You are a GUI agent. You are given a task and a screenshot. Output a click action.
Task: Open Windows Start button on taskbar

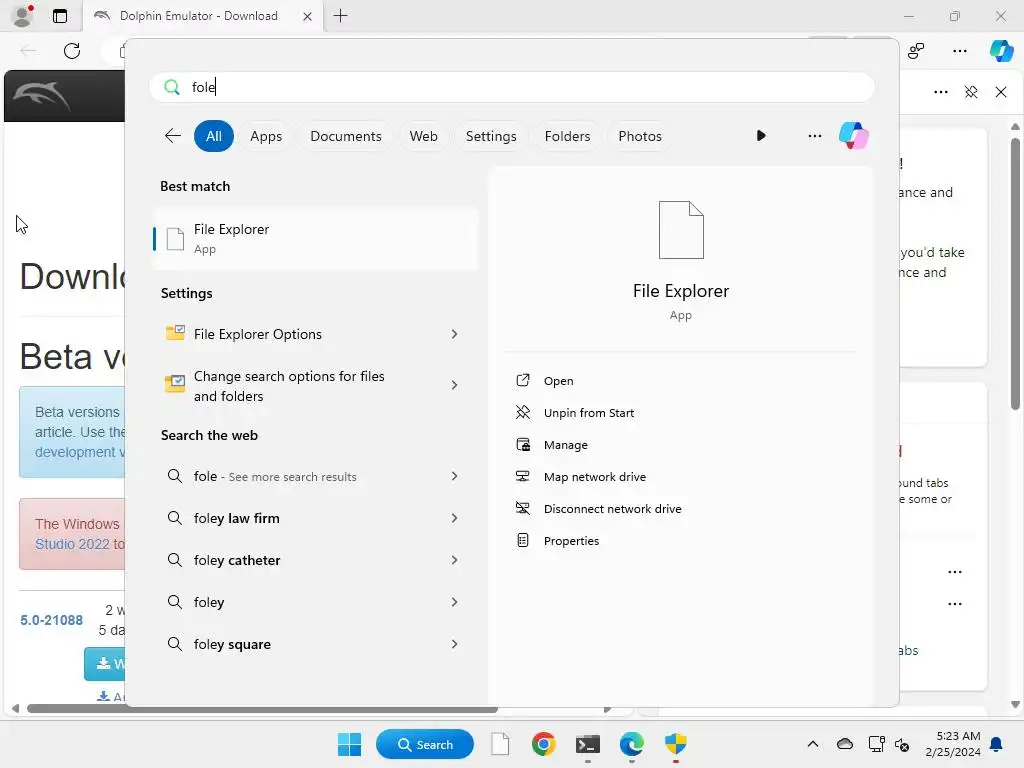coord(349,744)
